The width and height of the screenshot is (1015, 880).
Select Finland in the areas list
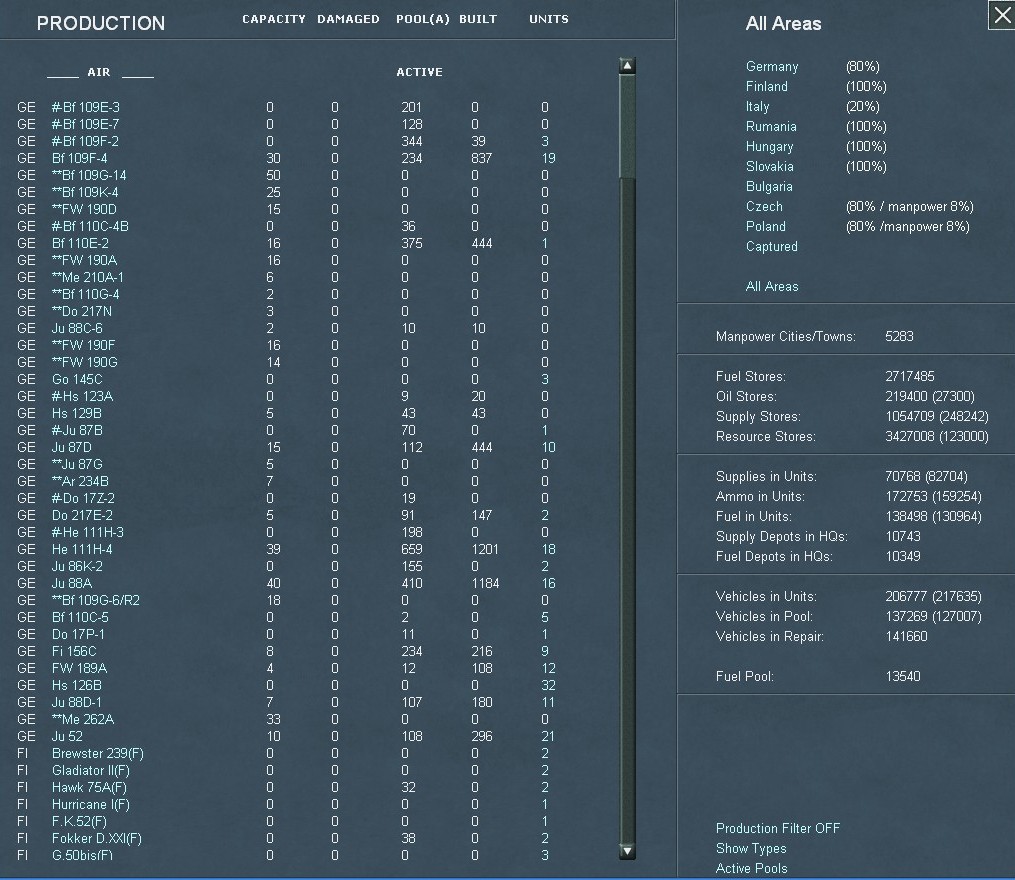[x=766, y=86]
